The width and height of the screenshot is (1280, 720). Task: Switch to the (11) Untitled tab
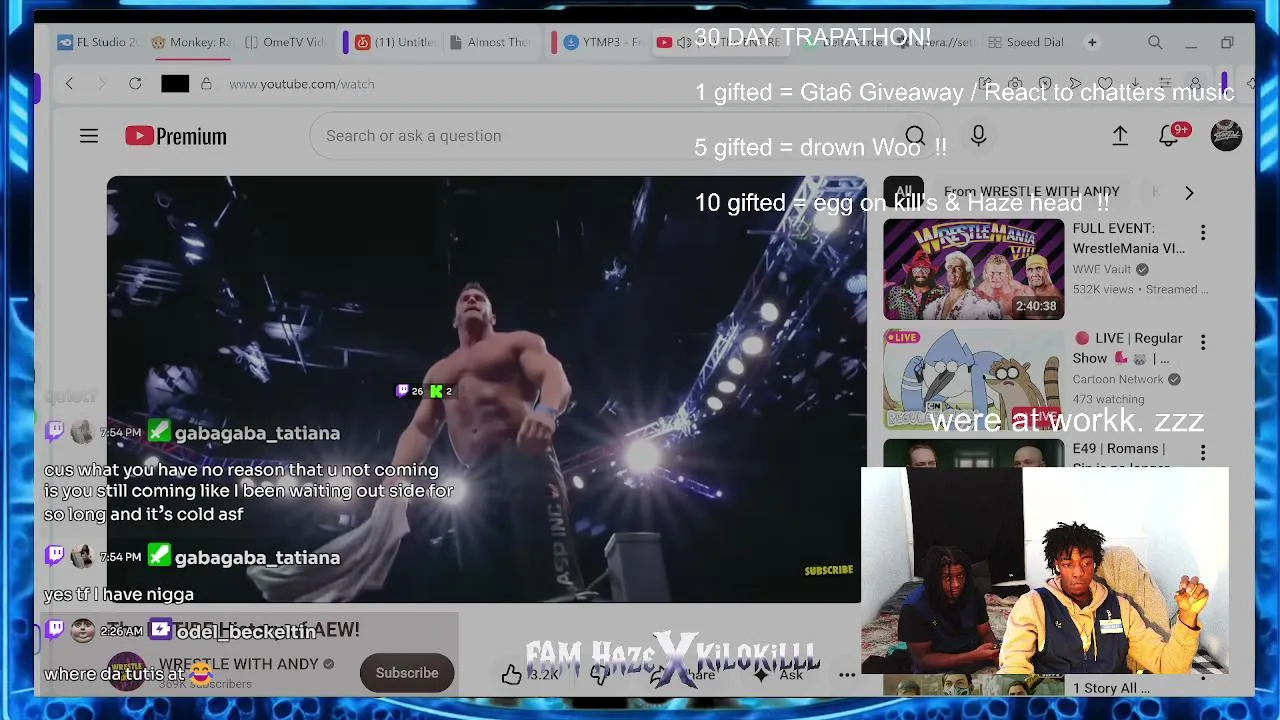pos(396,43)
